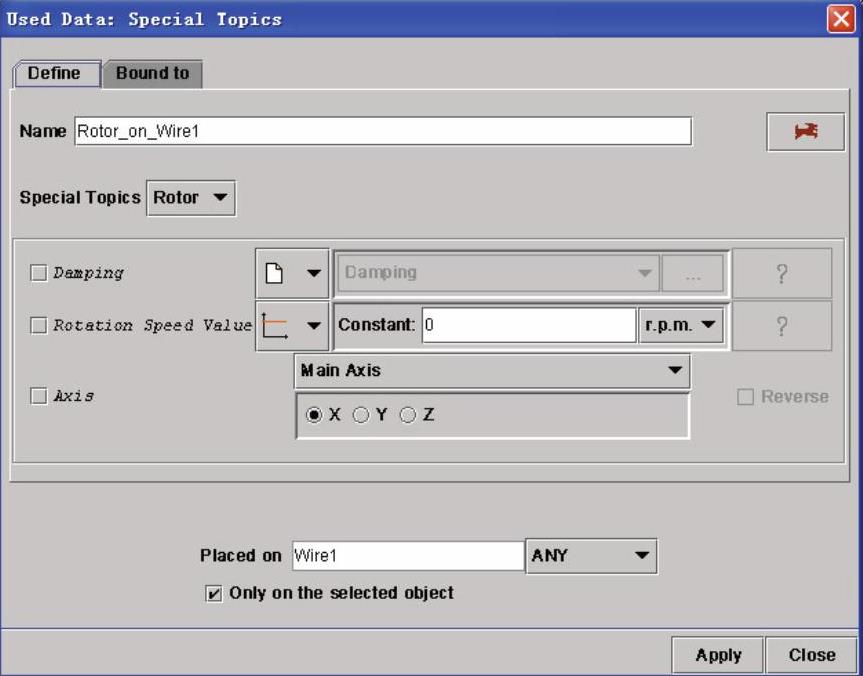Click the Name input field
Screen dimensions: 863x676
pos(382,131)
